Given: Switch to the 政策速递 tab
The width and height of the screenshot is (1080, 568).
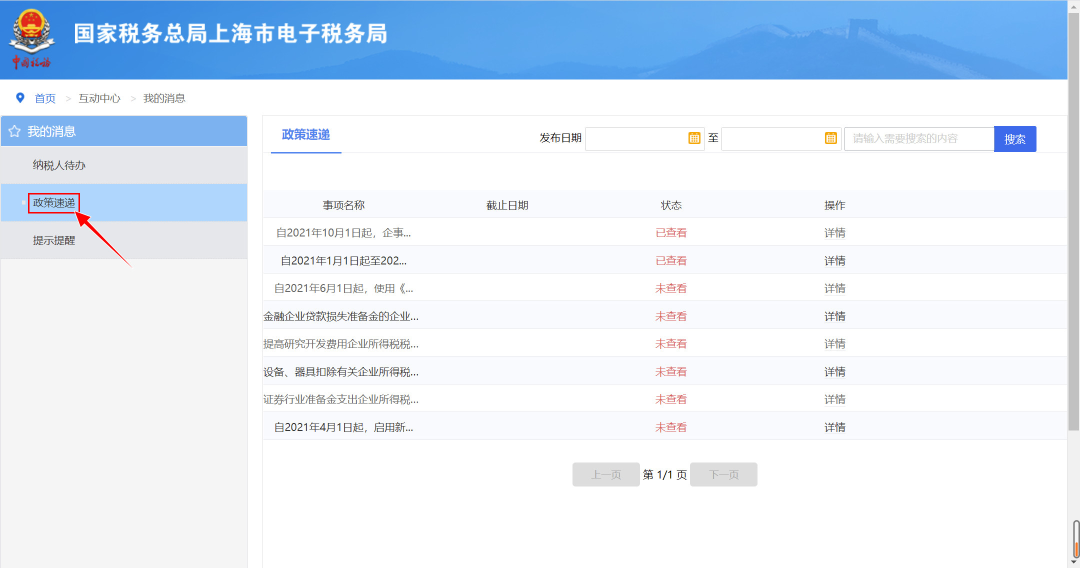Looking at the screenshot, I should pyautogui.click(x=306, y=135).
